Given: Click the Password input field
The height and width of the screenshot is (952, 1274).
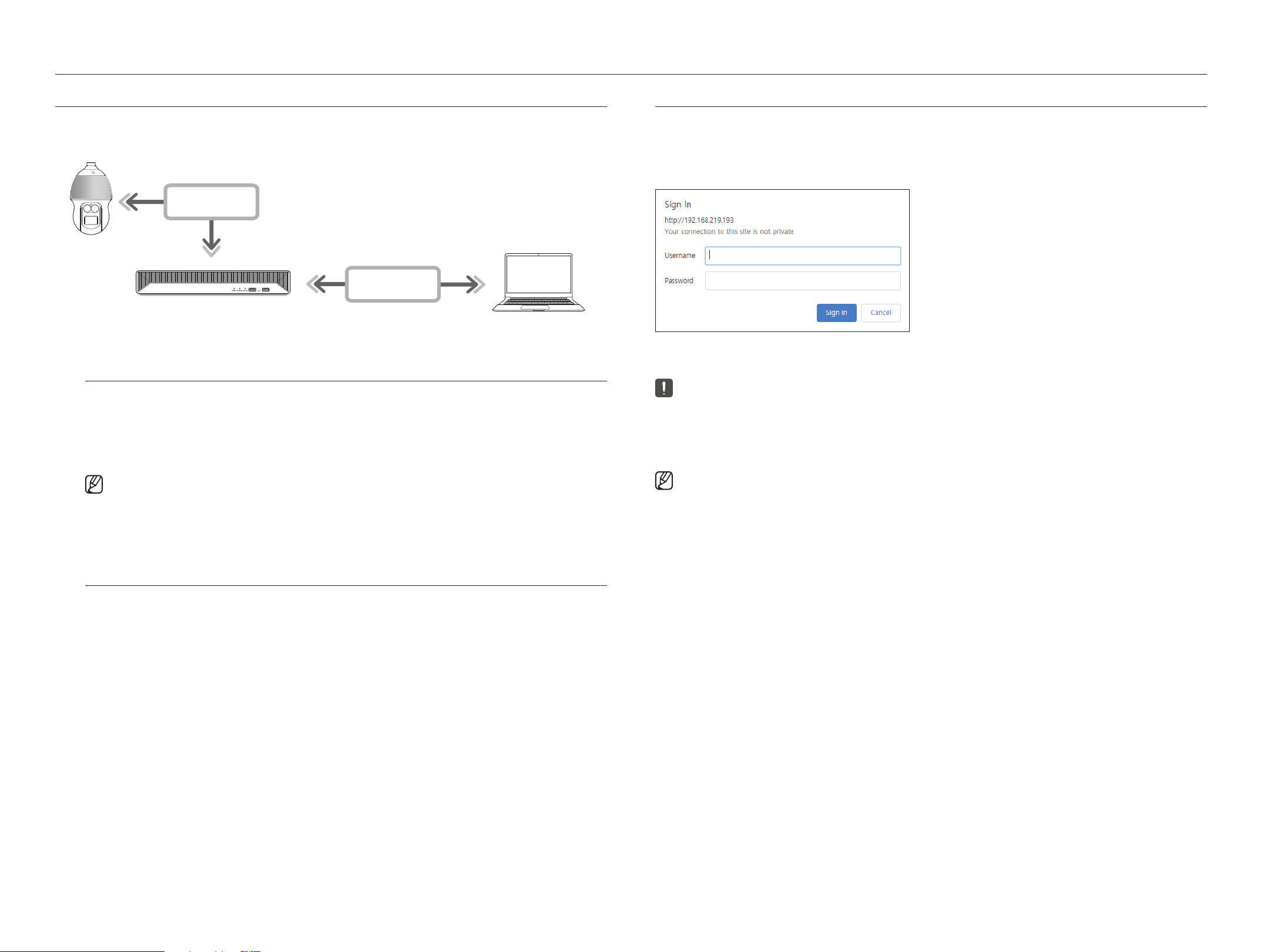Looking at the screenshot, I should tap(803, 281).
